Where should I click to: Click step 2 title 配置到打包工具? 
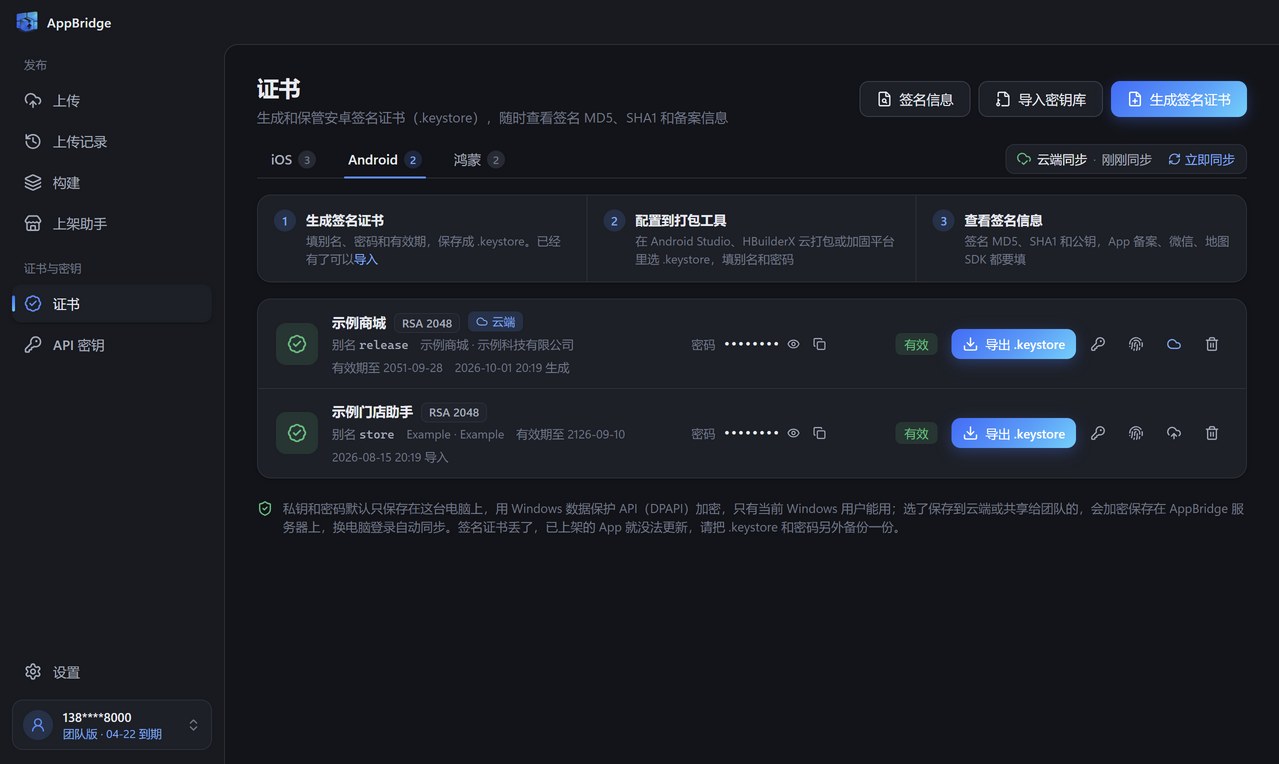click(x=681, y=220)
